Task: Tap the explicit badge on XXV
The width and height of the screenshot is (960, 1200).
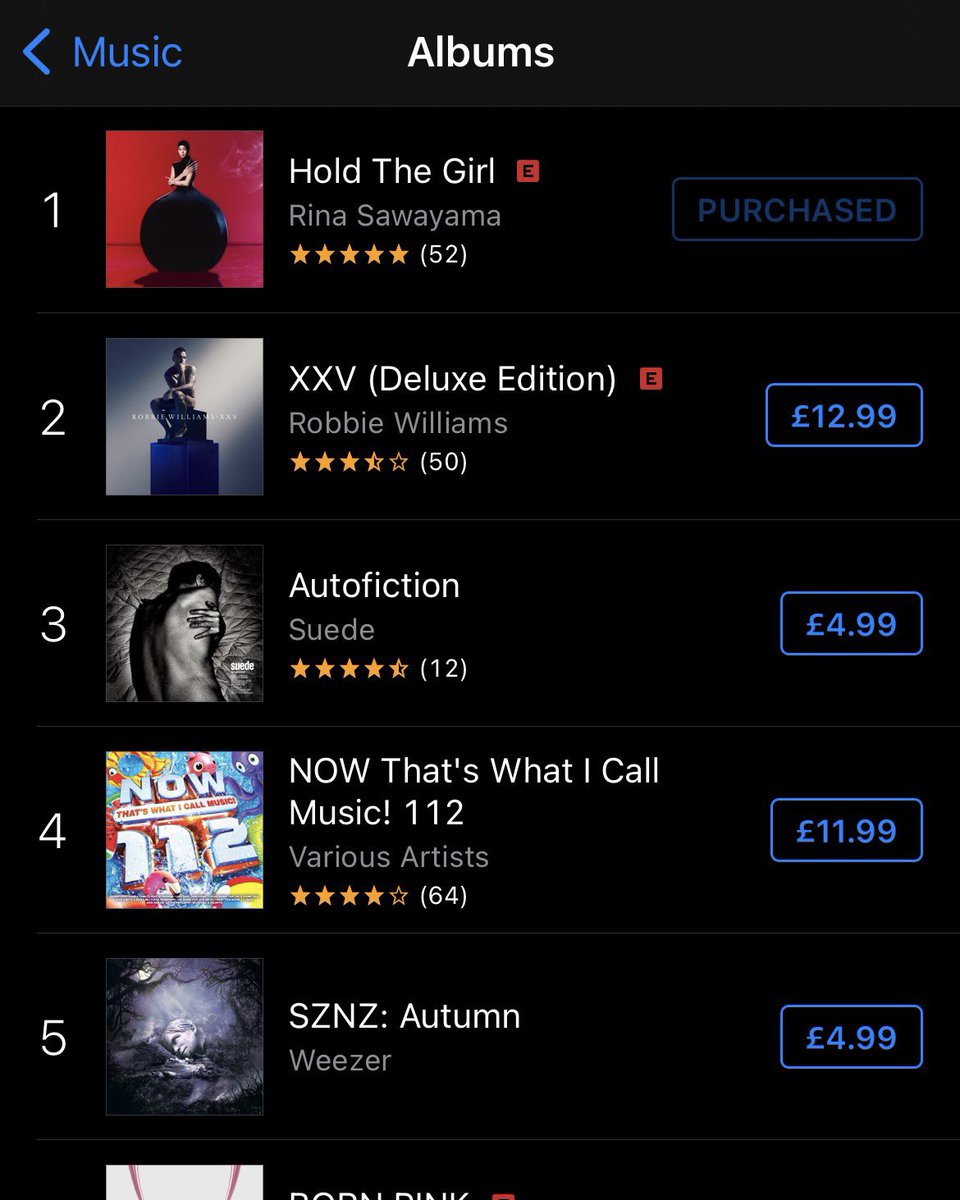Action: pos(651,378)
